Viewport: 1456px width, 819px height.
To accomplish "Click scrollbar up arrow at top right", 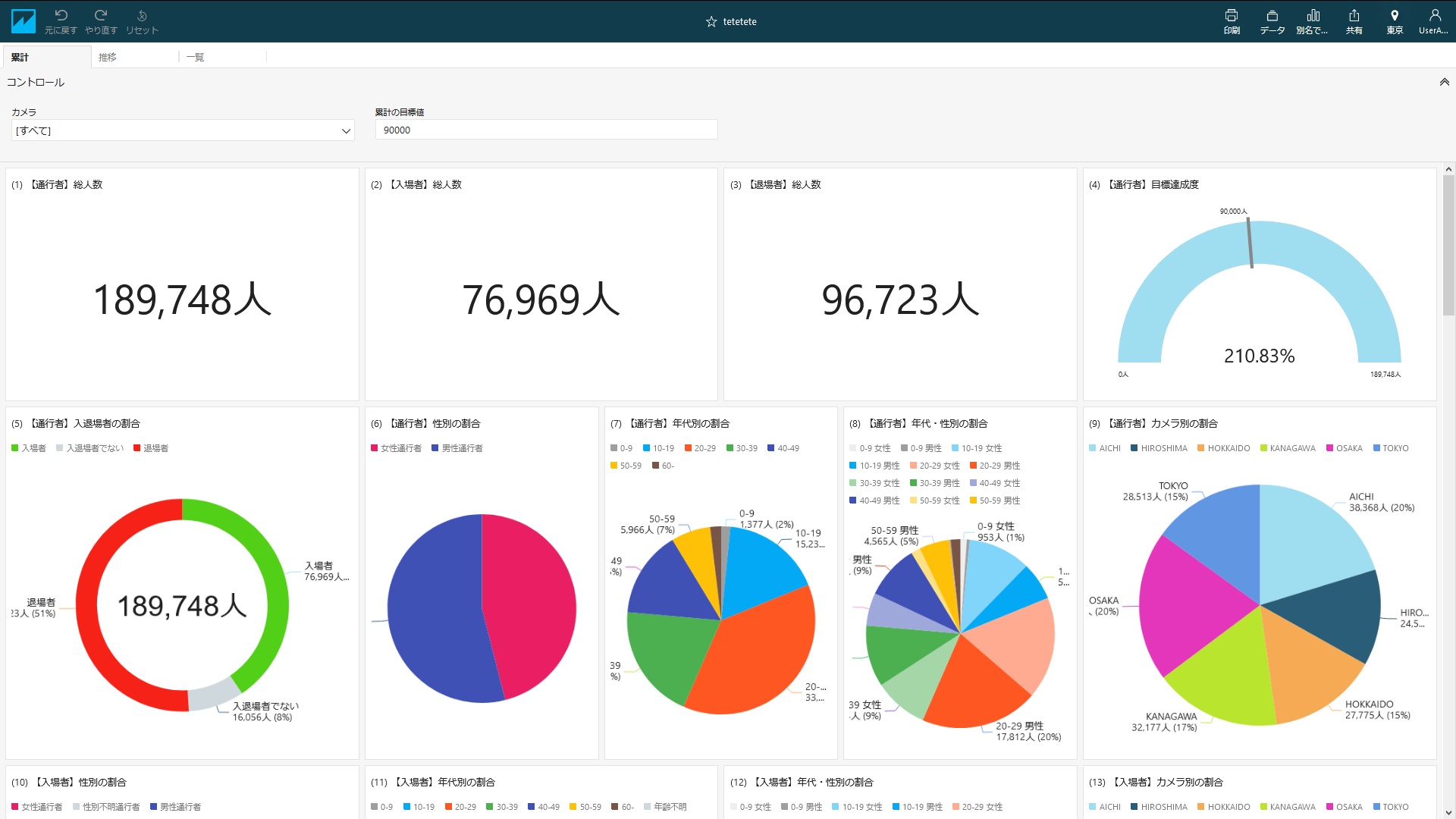I will pyautogui.click(x=1448, y=170).
